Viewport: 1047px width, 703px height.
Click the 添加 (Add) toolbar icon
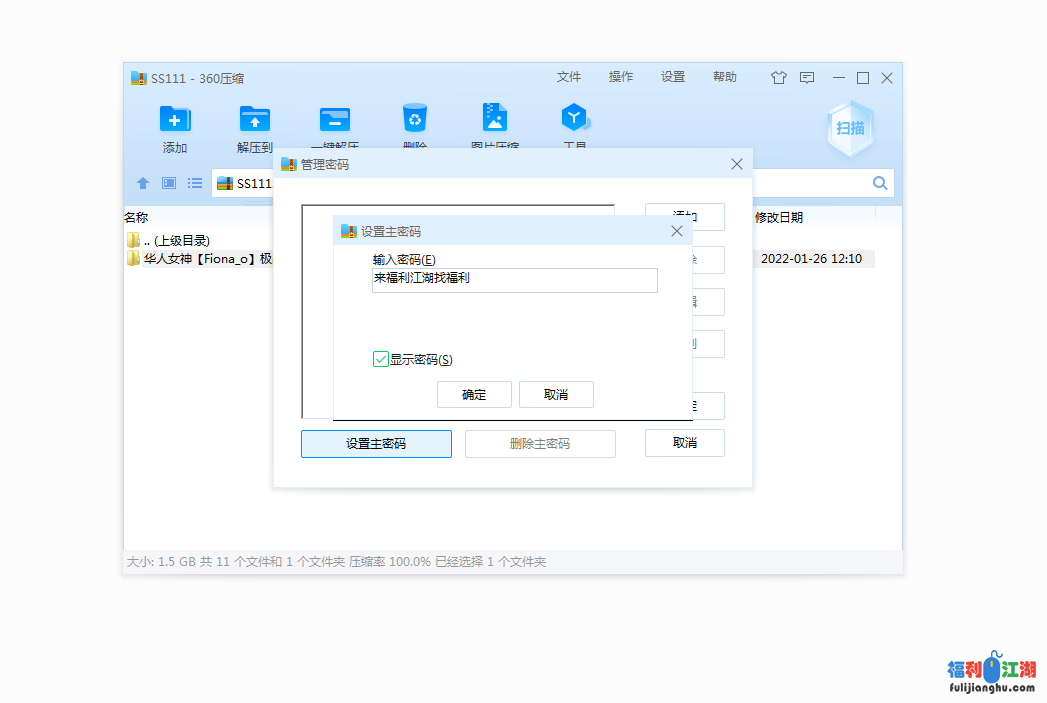click(x=175, y=120)
